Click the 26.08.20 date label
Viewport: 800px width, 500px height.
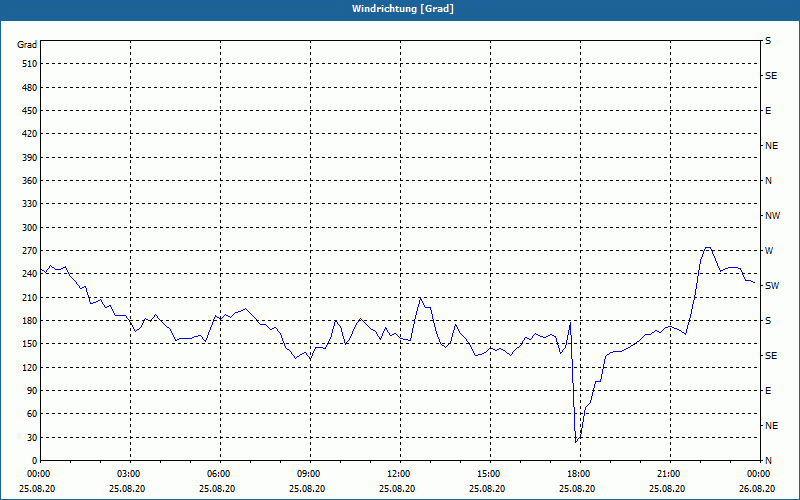click(x=757, y=488)
